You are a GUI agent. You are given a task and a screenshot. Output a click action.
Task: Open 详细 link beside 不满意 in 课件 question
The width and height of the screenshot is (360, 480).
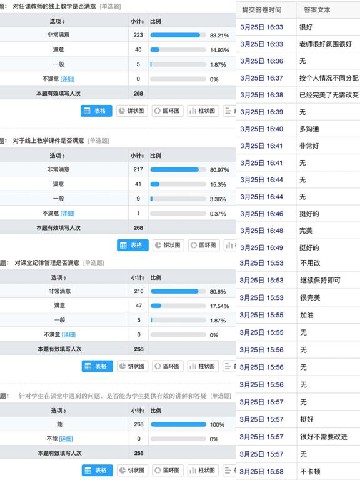(x=67, y=213)
